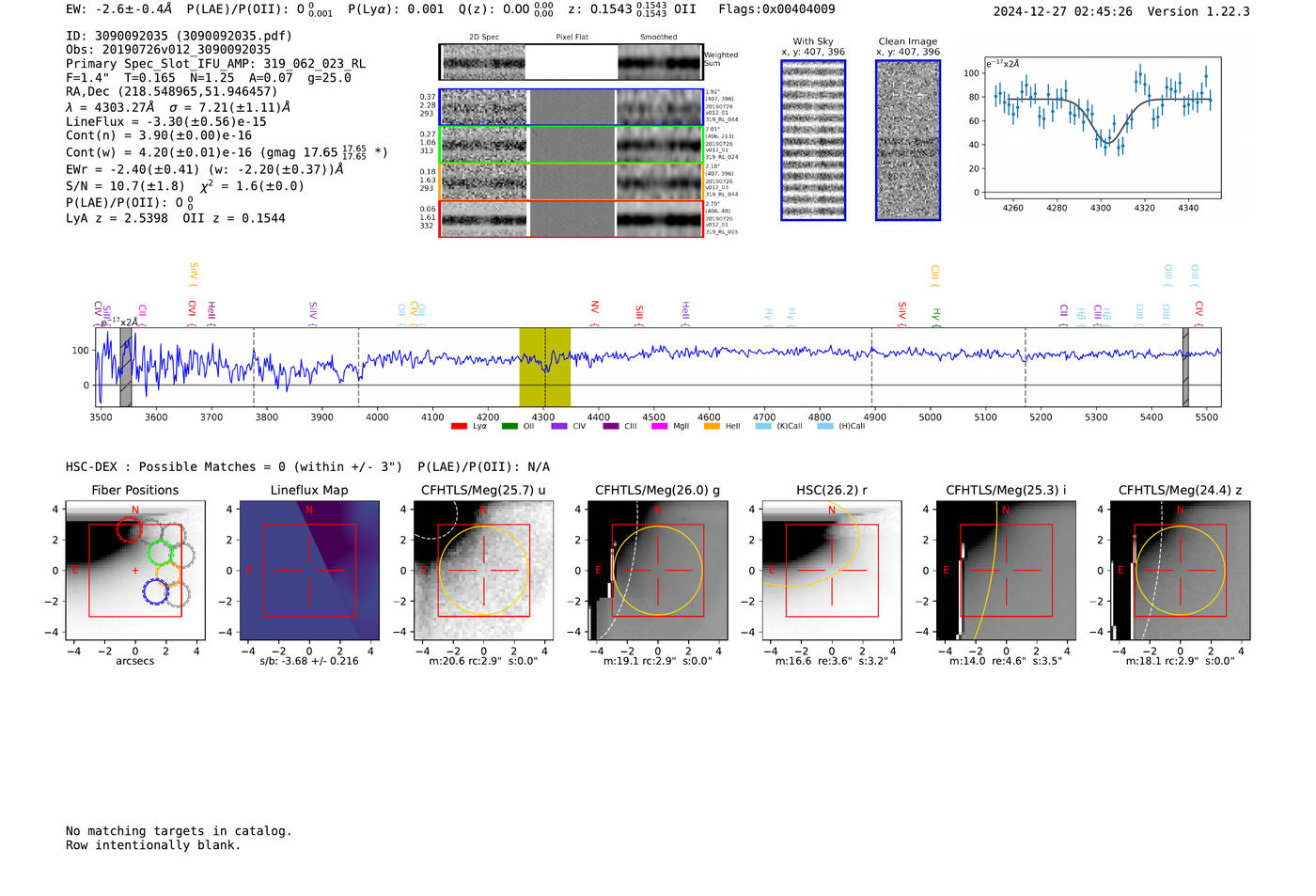This screenshot has height=896, width=1316.
Task: Click the green OII legend swatch
Action: click(x=509, y=427)
